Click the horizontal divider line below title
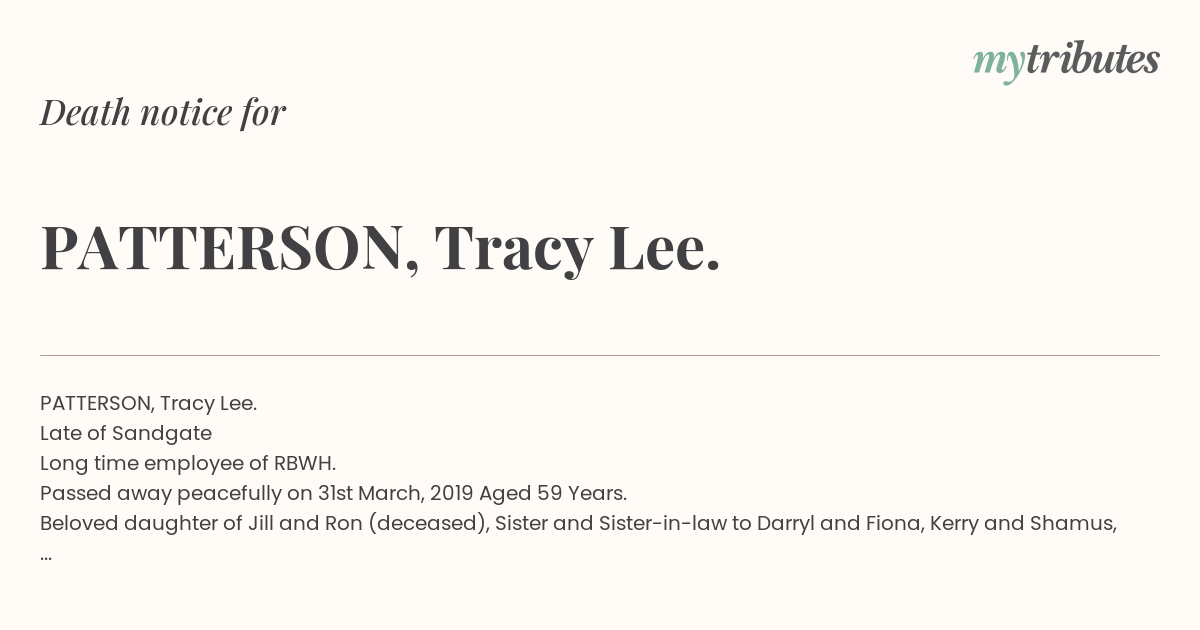 click(x=600, y=355)
